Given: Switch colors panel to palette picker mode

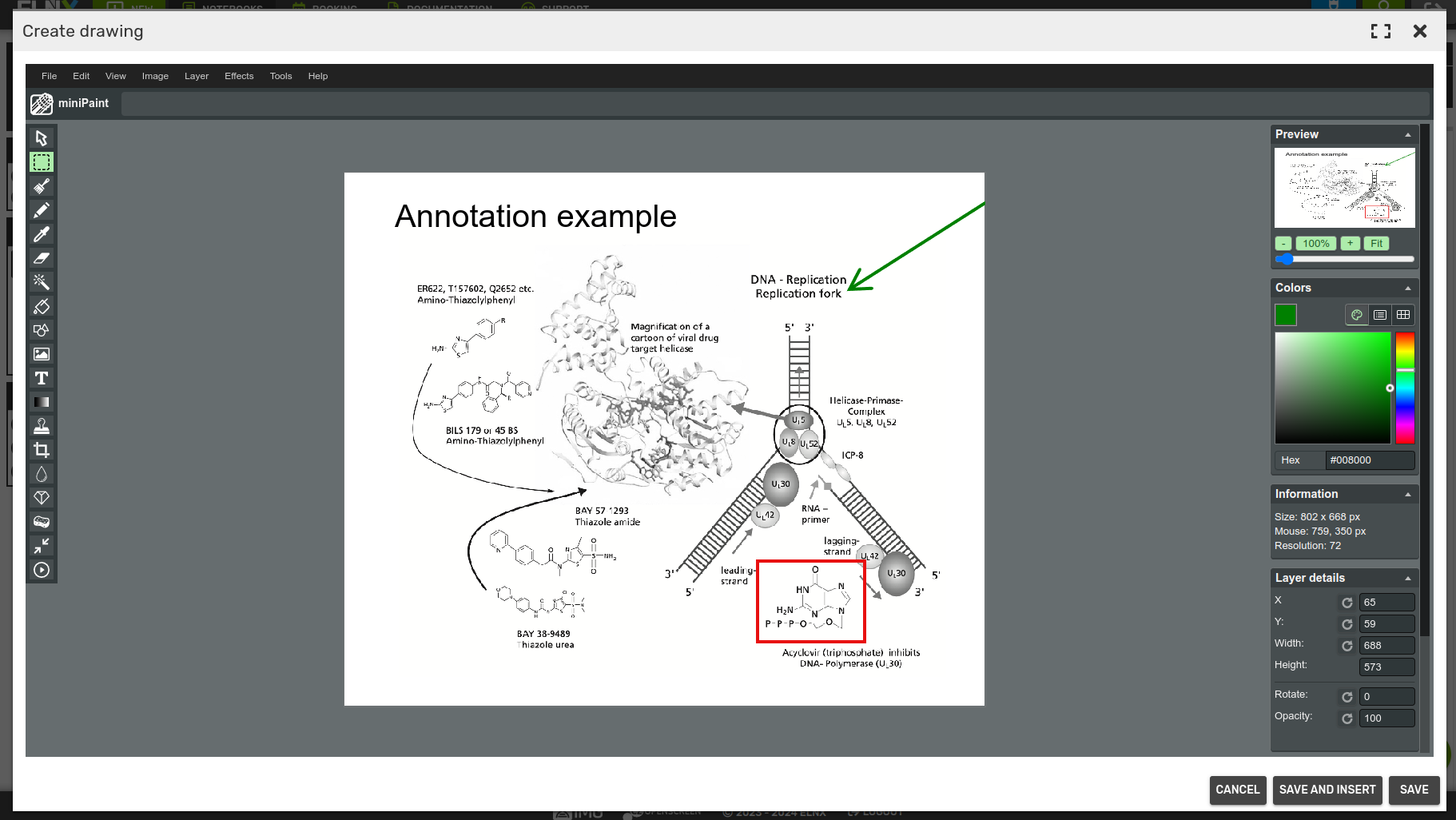Looking at the screenshot, I should coord(1356,315).
